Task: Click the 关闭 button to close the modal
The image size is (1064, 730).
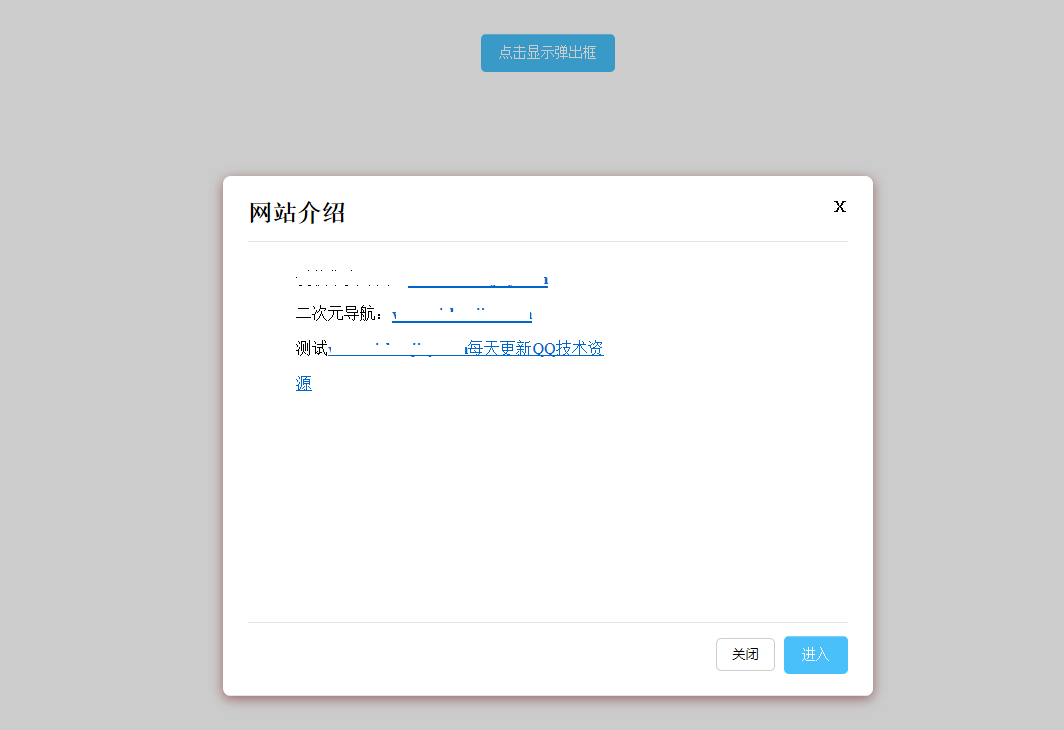Action: tap(745, 654)
